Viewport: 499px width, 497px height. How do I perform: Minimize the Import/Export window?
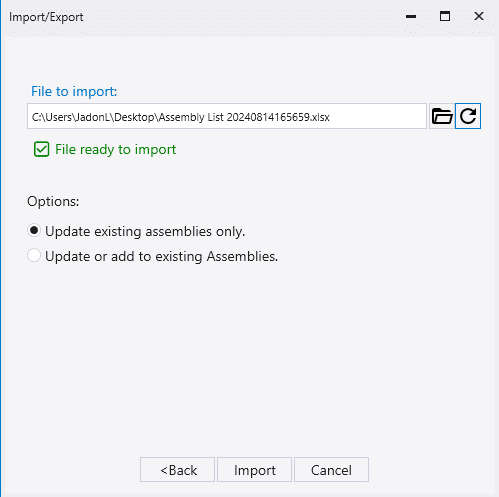[411, 16]
